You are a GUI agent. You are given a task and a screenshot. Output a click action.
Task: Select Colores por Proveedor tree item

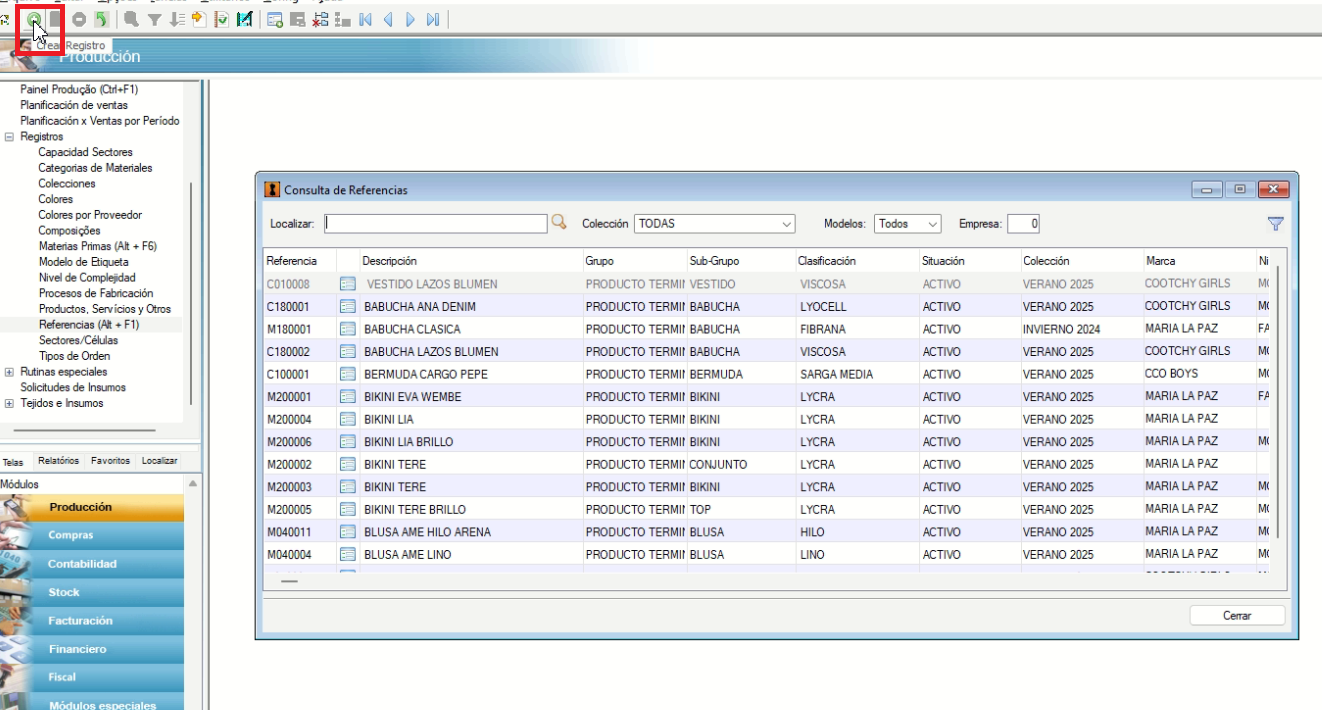coord(90,215)
